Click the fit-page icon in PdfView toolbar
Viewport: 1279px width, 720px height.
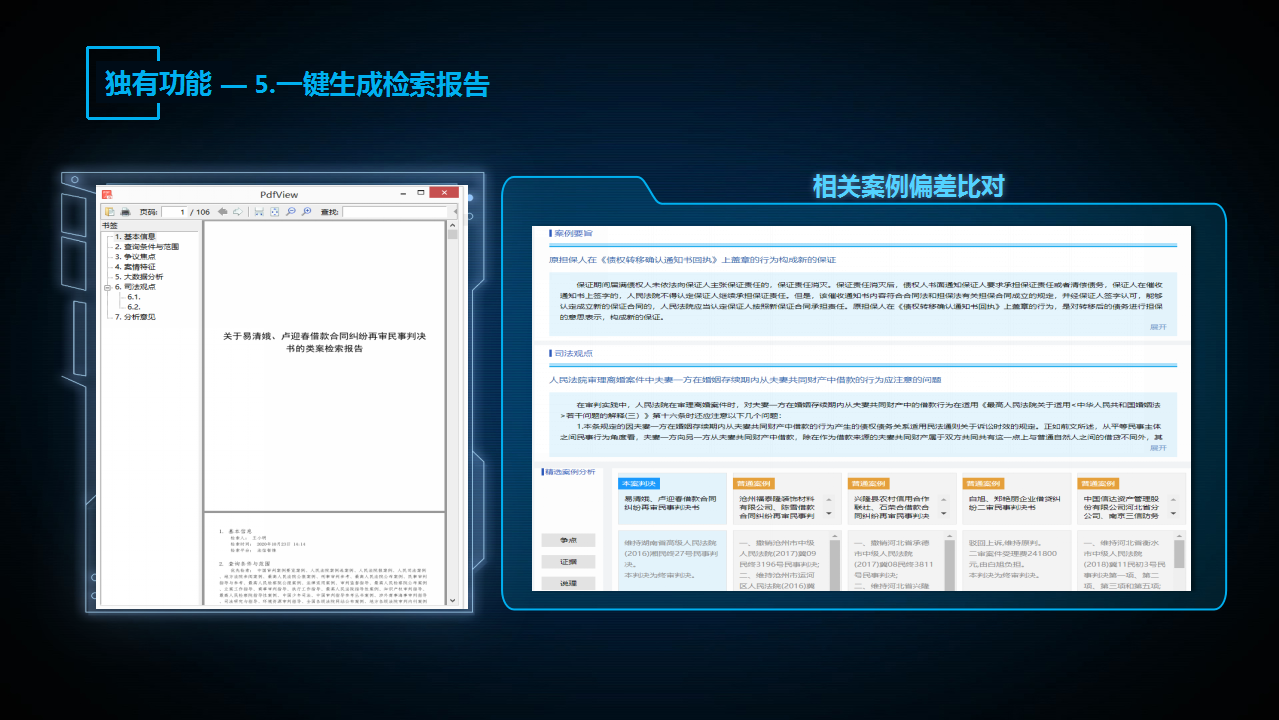[x=274, y=212]
